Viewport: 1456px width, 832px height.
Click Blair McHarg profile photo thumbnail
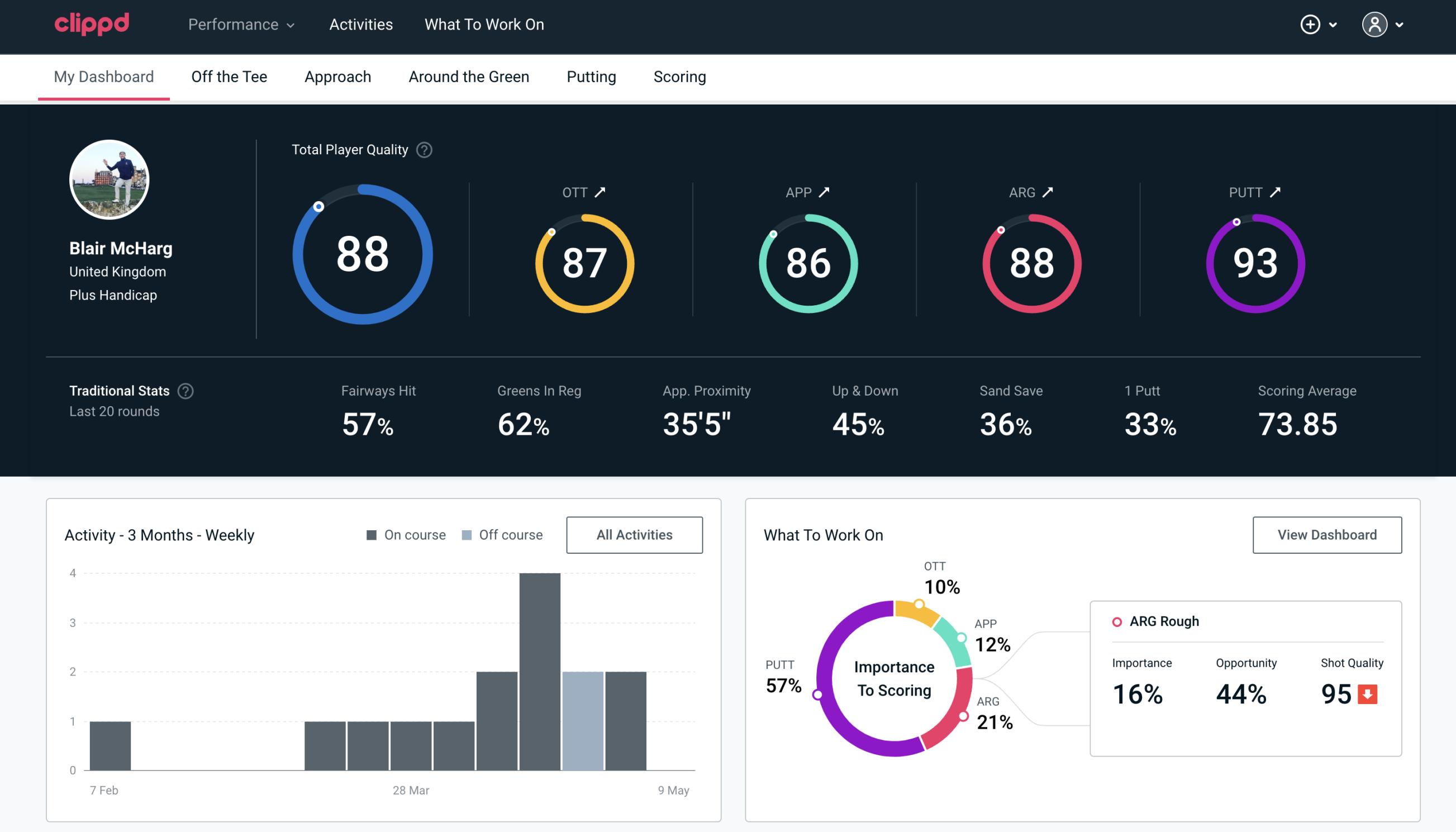pos(110,178)
